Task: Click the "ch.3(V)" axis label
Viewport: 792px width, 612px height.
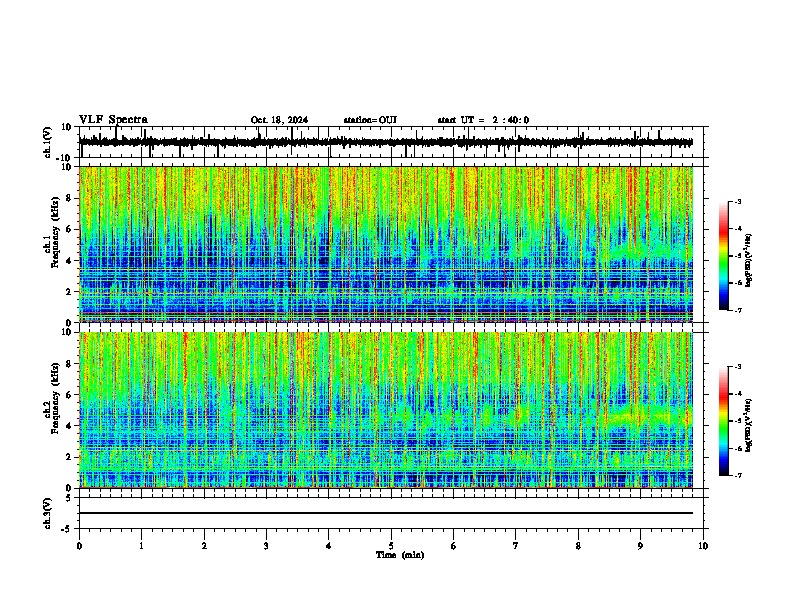Action: (x=48, y=514)
